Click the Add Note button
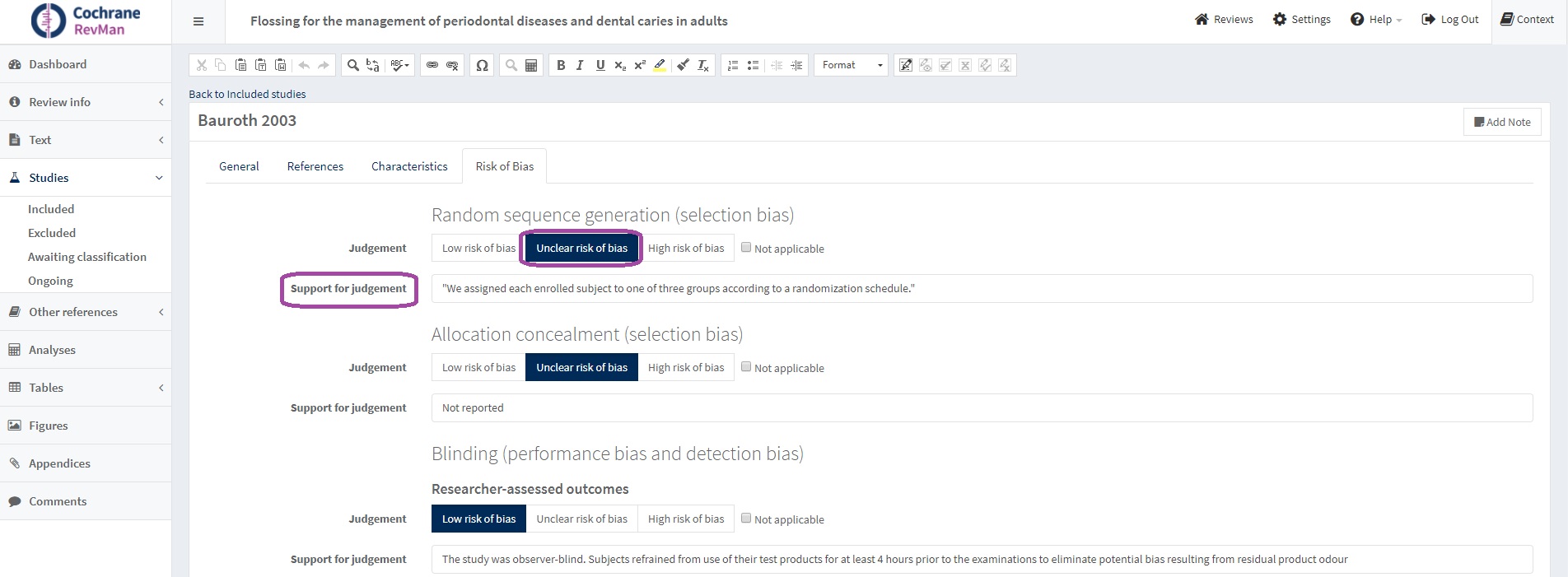The width and height of the screenshot is (1568, 577). pyautogui.click(x=1502, y=122)
